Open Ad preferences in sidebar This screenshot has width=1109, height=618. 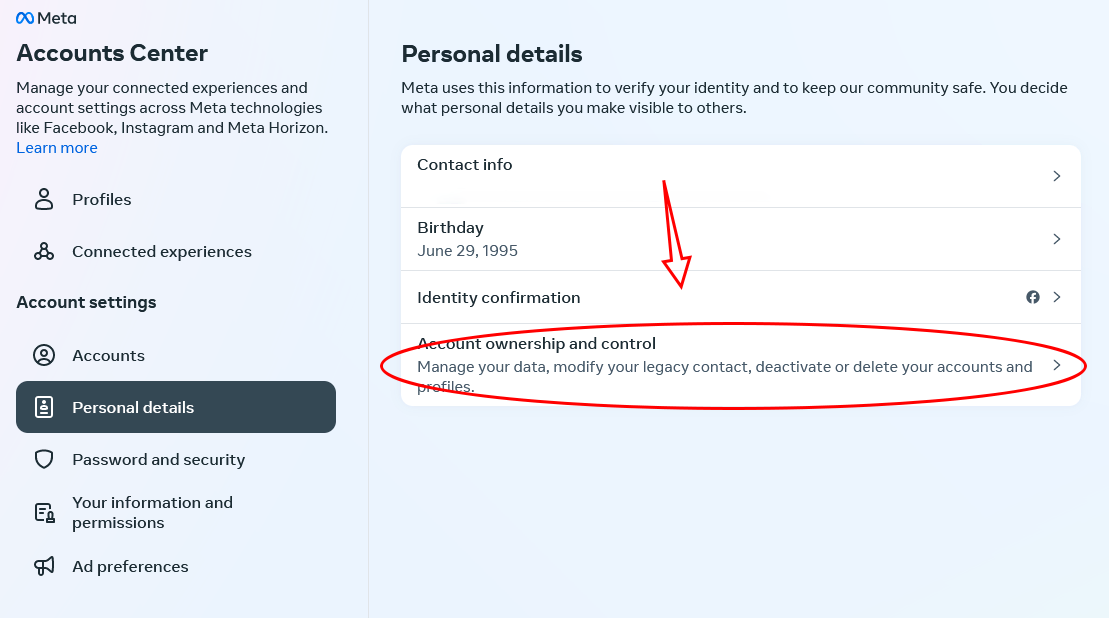[130, 567]
